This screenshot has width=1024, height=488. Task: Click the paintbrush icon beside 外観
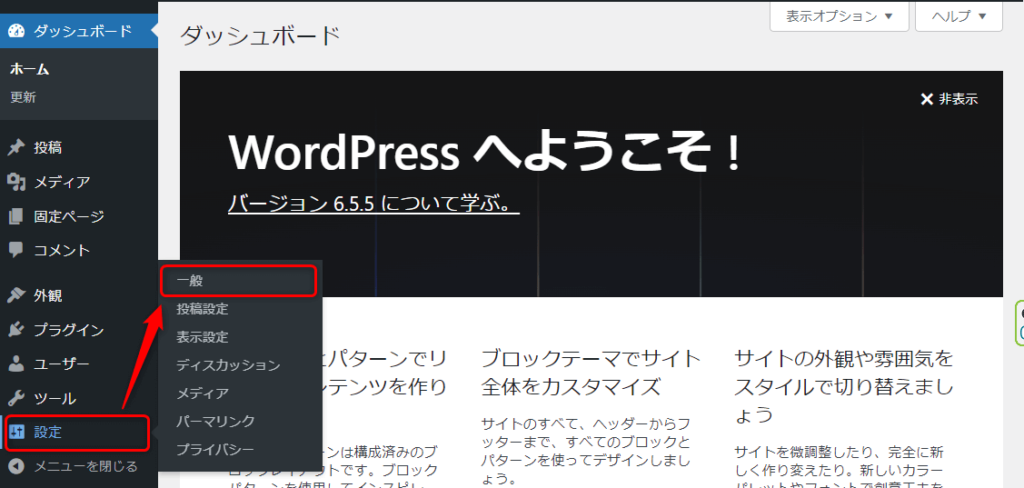click(16, 295)
